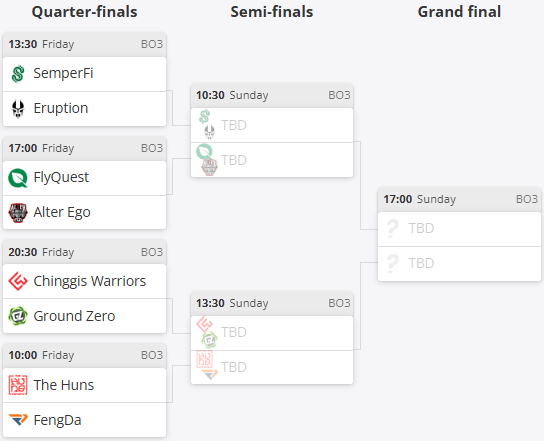Click the Eruption team logo
Viewport: 544px width, 441px height.
(x=18, y=109)
